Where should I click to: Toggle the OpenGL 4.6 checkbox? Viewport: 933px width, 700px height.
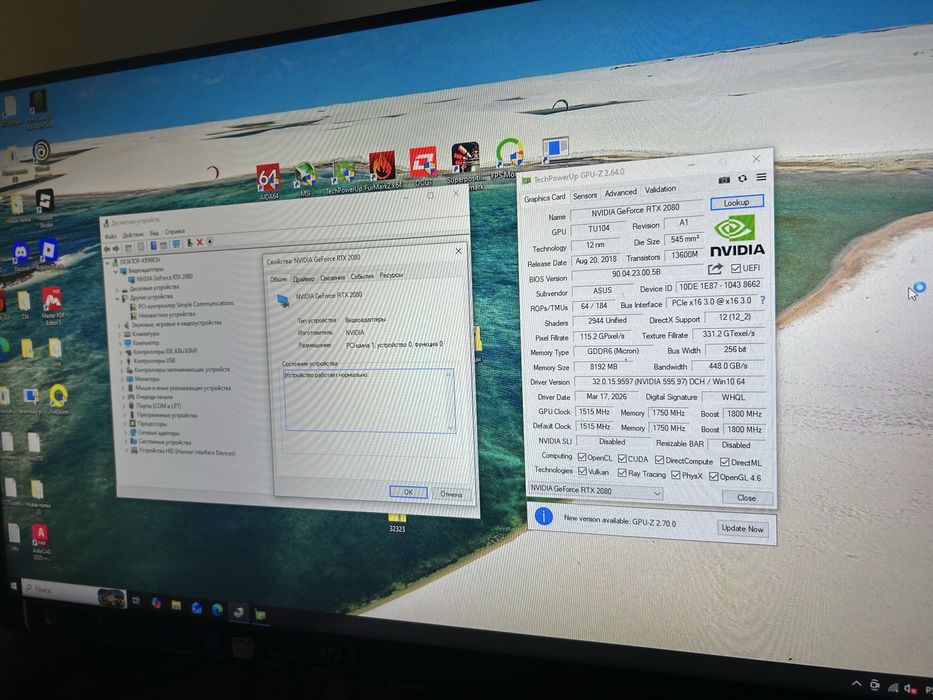click(713, 477)
